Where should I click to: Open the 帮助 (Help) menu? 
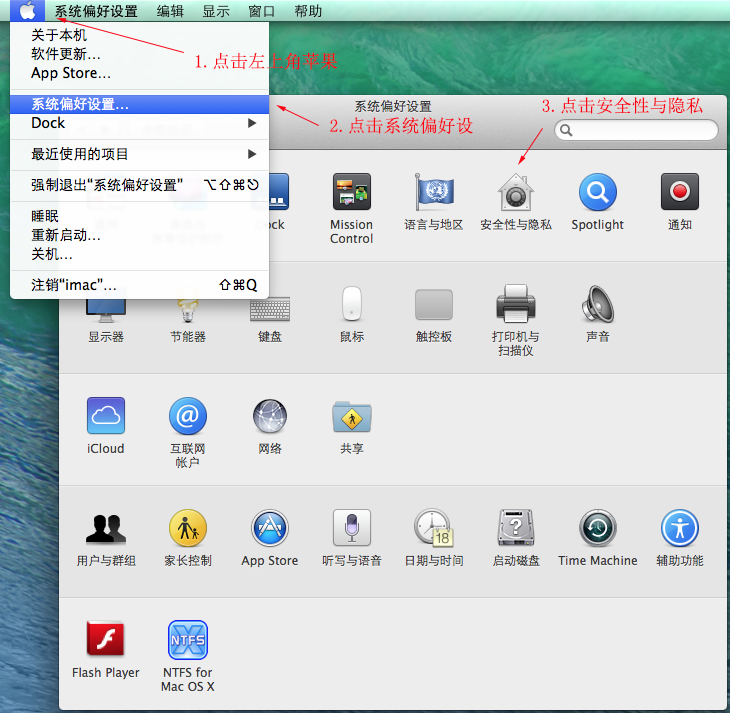[x=308, y=11]
